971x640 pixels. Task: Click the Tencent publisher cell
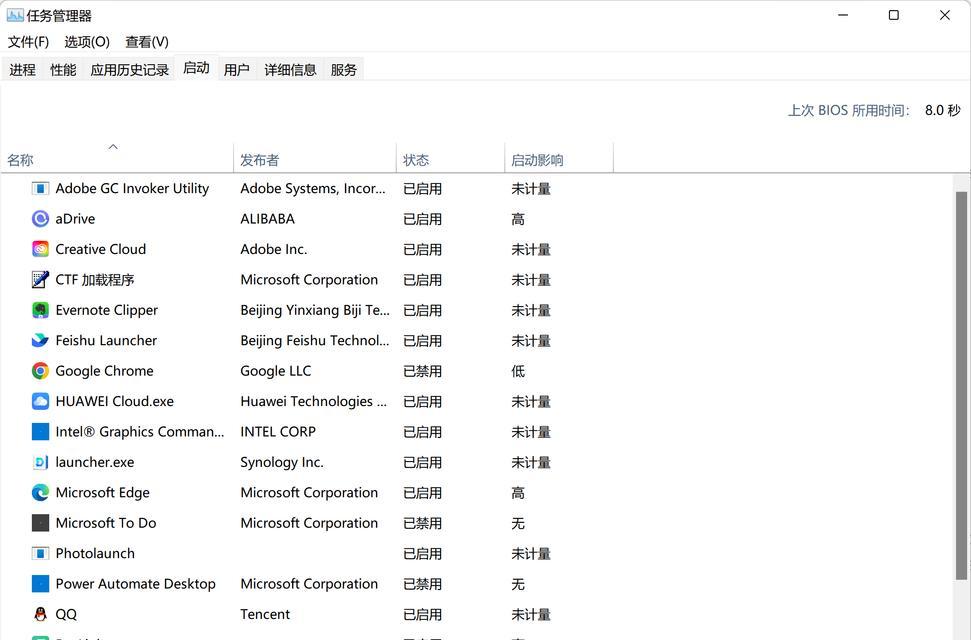coord(265,614)
